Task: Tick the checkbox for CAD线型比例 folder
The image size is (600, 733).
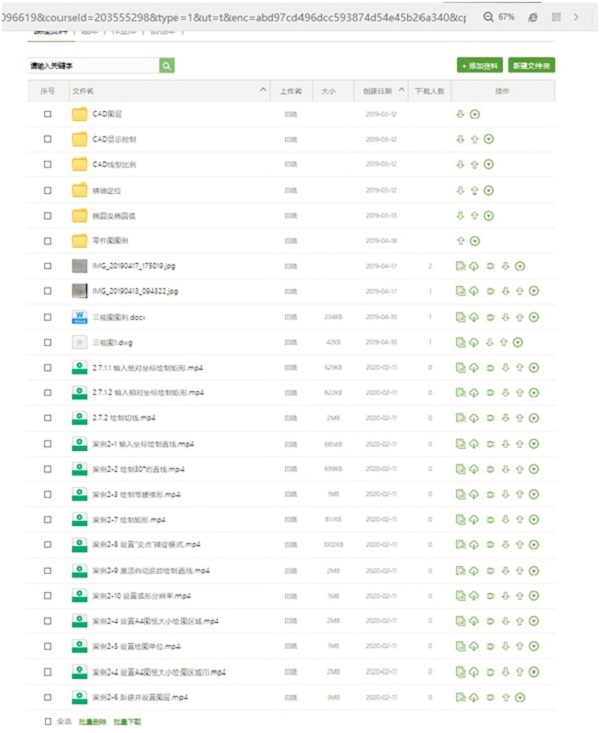Action: (47, 164)
